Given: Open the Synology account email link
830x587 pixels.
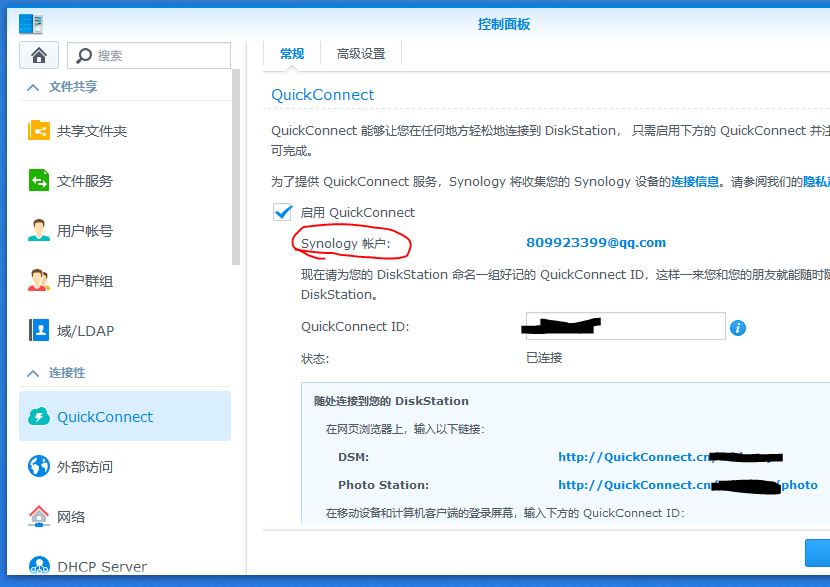Looking at the screenshot, I should click(x=596, y=242).
